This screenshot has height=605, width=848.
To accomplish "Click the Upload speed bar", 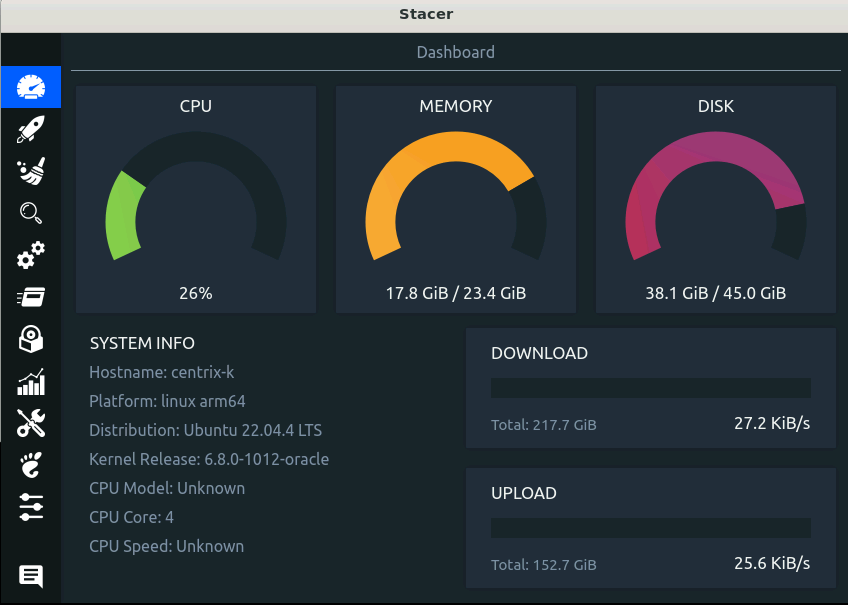I will click(x=651, y=528).
